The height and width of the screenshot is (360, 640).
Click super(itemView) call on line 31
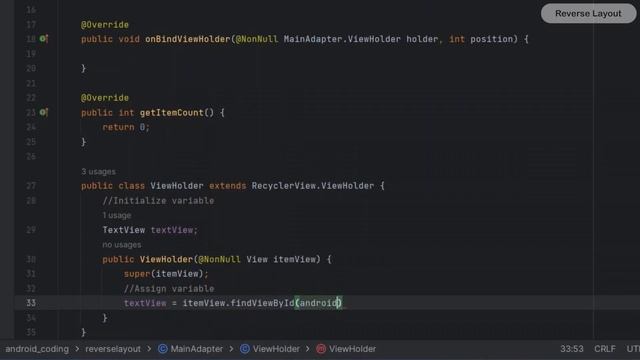166,274
